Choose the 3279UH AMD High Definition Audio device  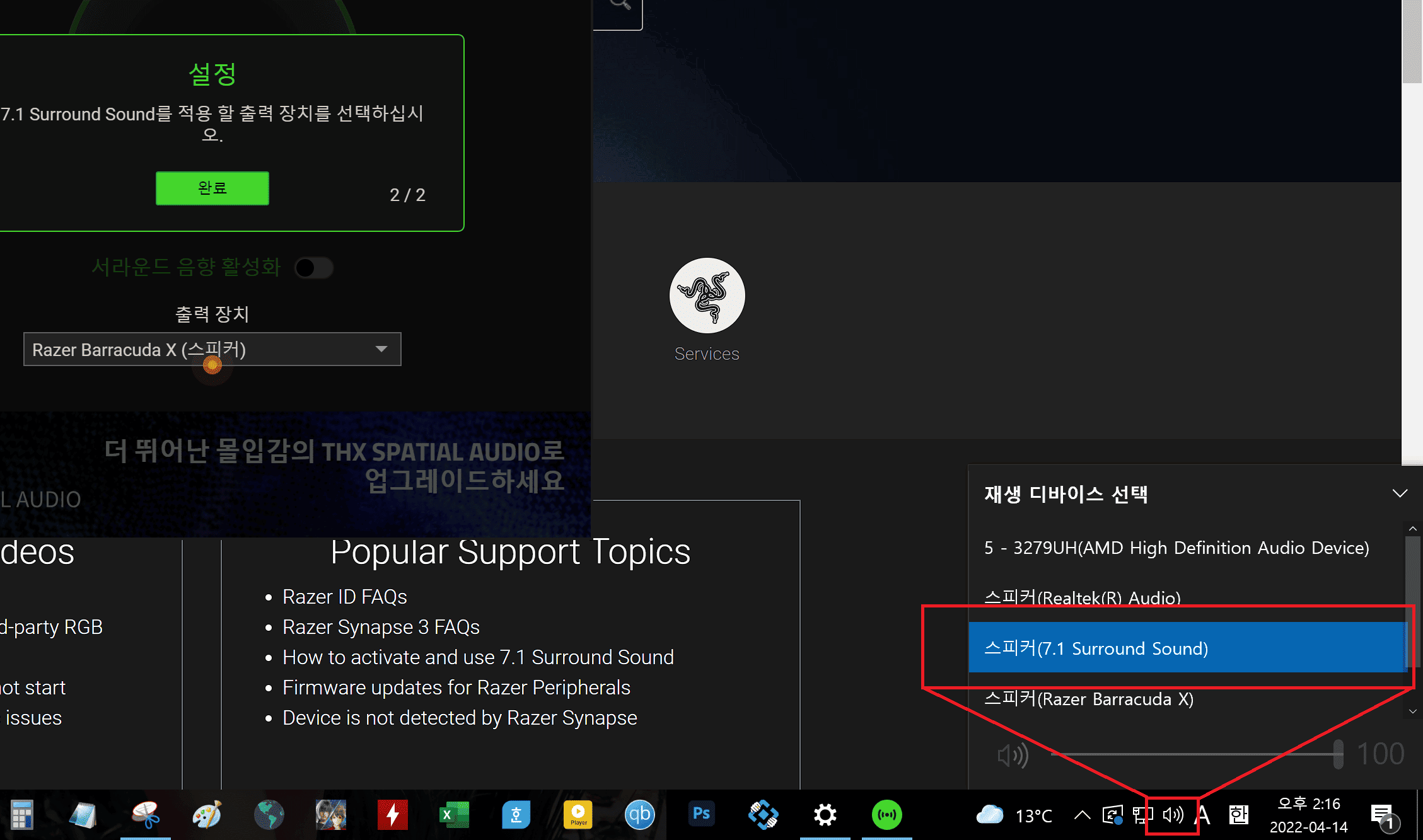pyautogui.click(x=1176, y=548)
